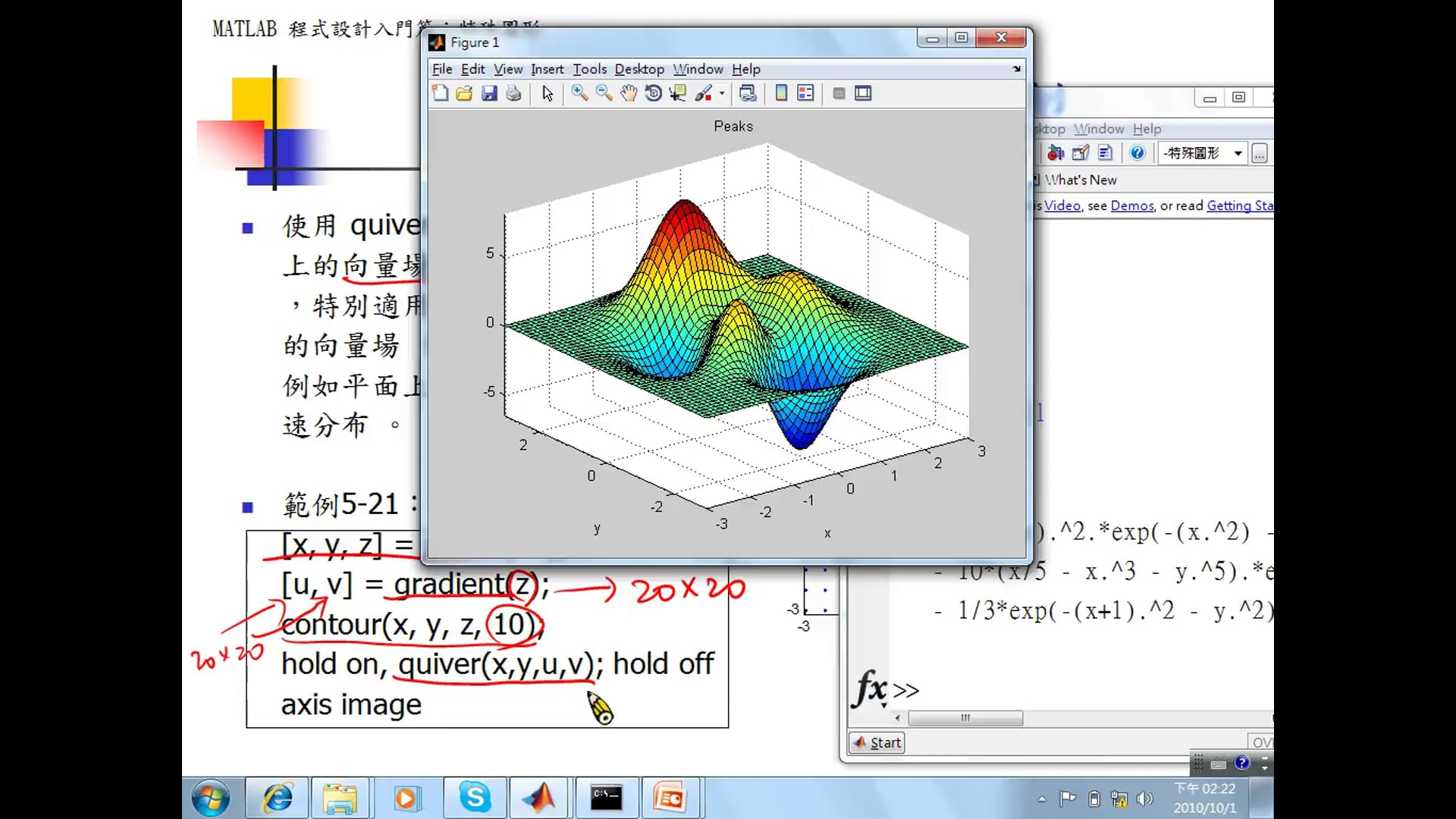
Task: Toggle the Insert Colorbar button
Action: [781, 93]
